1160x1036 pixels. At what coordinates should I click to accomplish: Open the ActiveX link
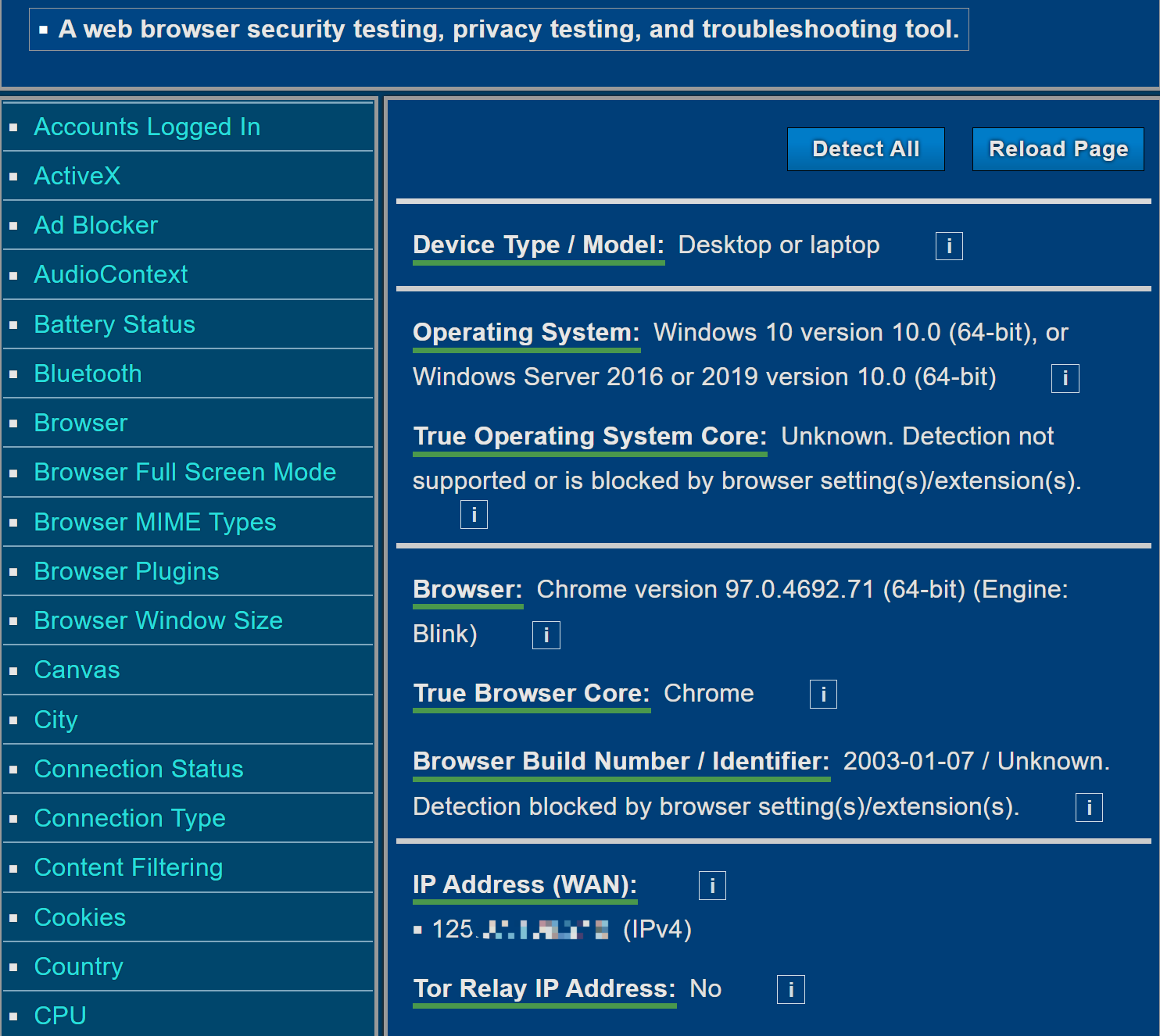[77, 176]
